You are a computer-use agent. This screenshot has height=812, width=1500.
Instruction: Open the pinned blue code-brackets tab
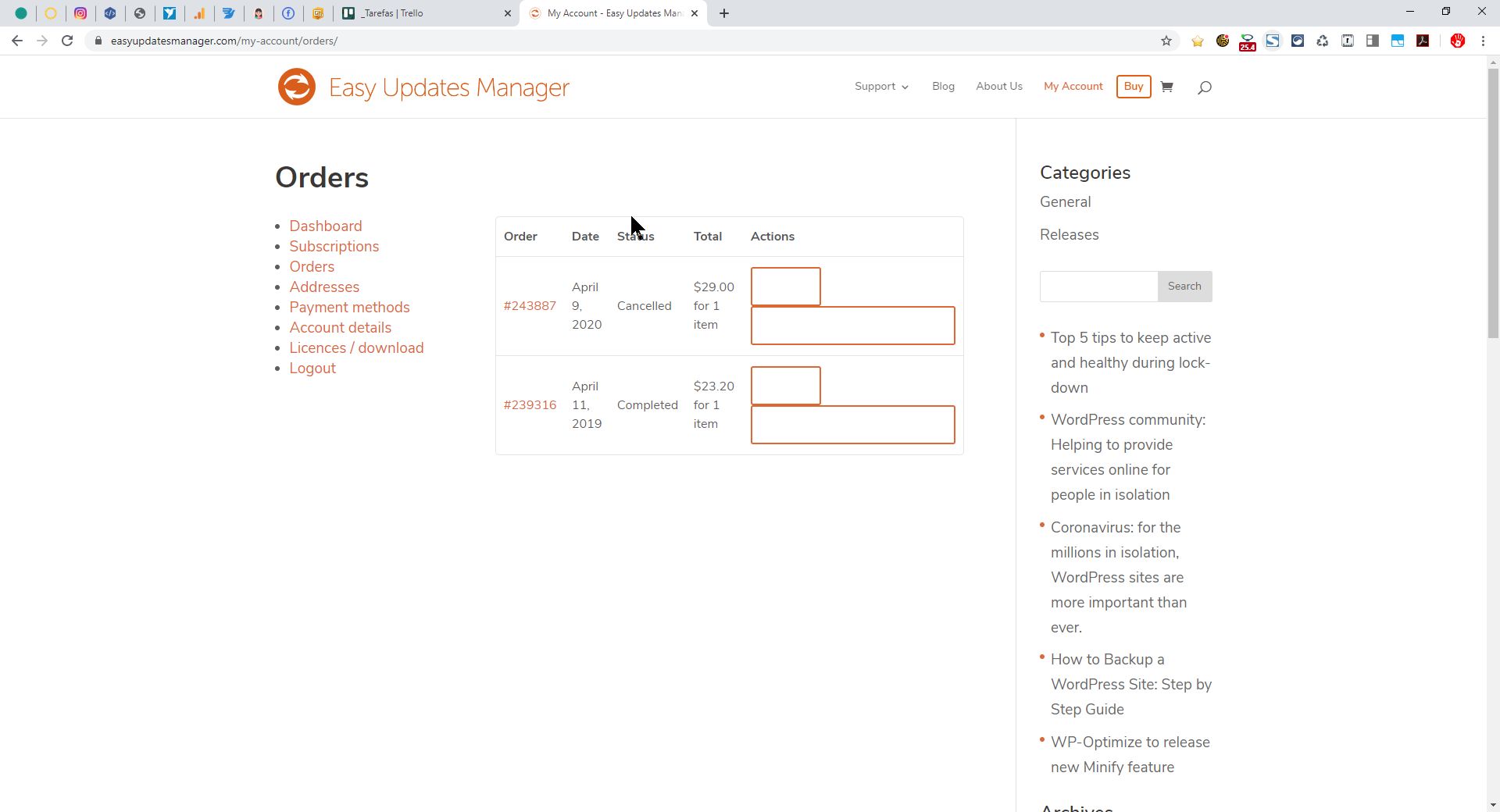[110, 13]
